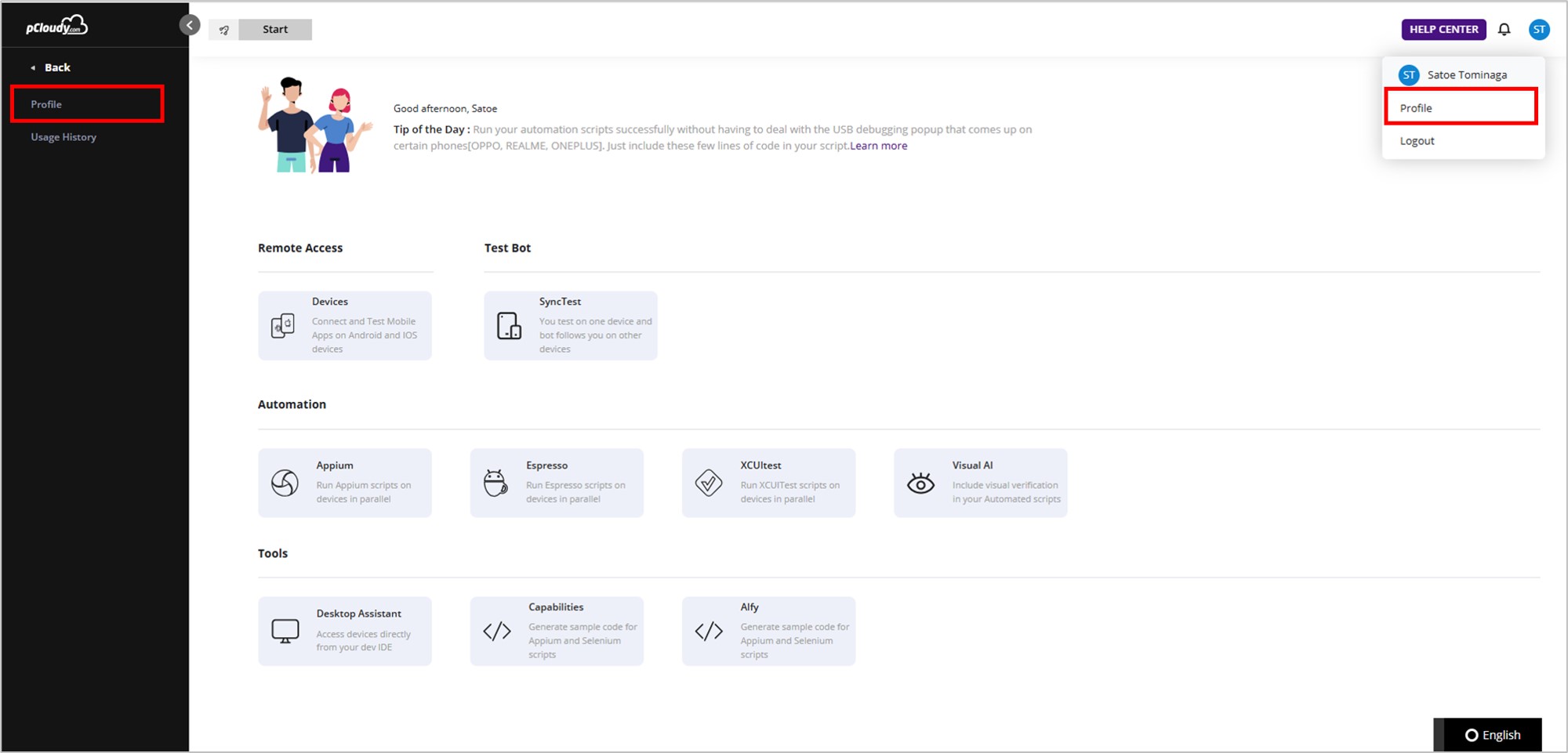The width and height of the screenshot is (1568, 753).
Task: Click the circle icon beside English
Action: 1472,735
